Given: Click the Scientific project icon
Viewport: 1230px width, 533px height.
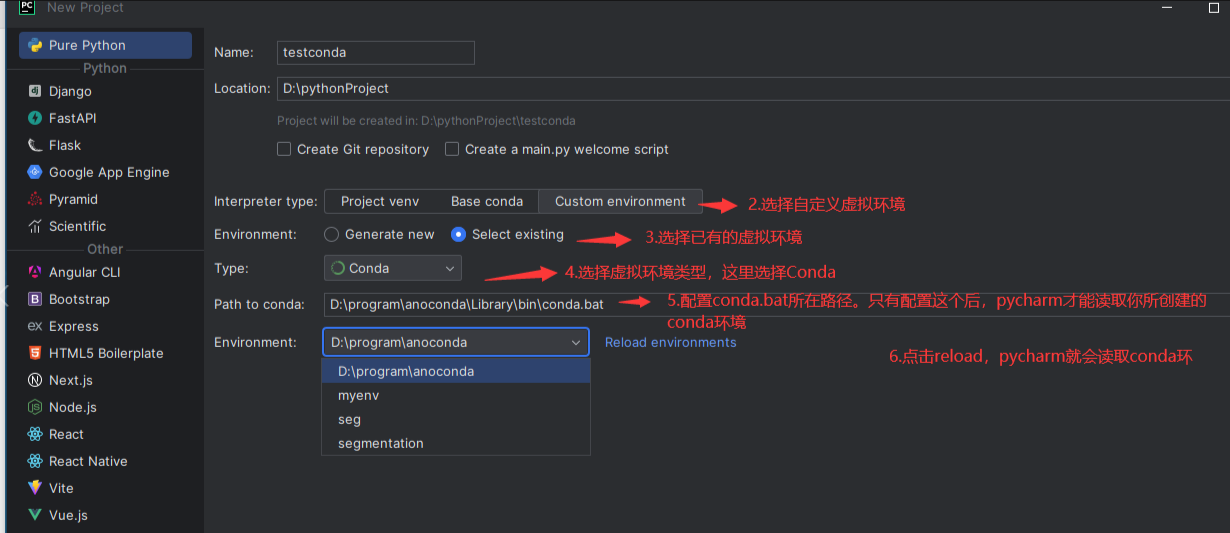Looking at the screenshot, I should 35,226.
